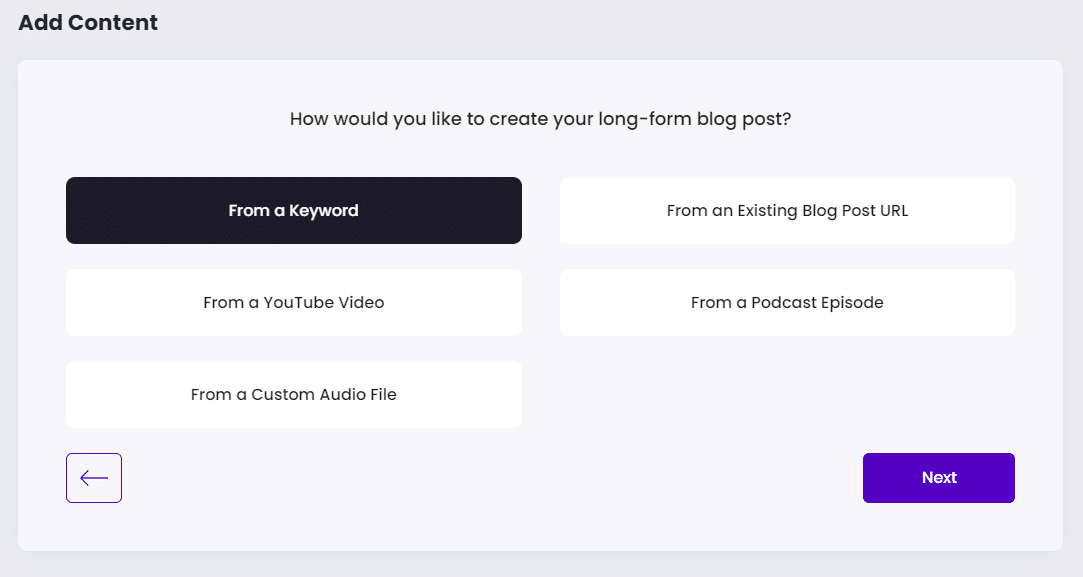Activate the dark Keyword source tile
The width and height of the screenshot is (1083, 577).
click(294, 210)
